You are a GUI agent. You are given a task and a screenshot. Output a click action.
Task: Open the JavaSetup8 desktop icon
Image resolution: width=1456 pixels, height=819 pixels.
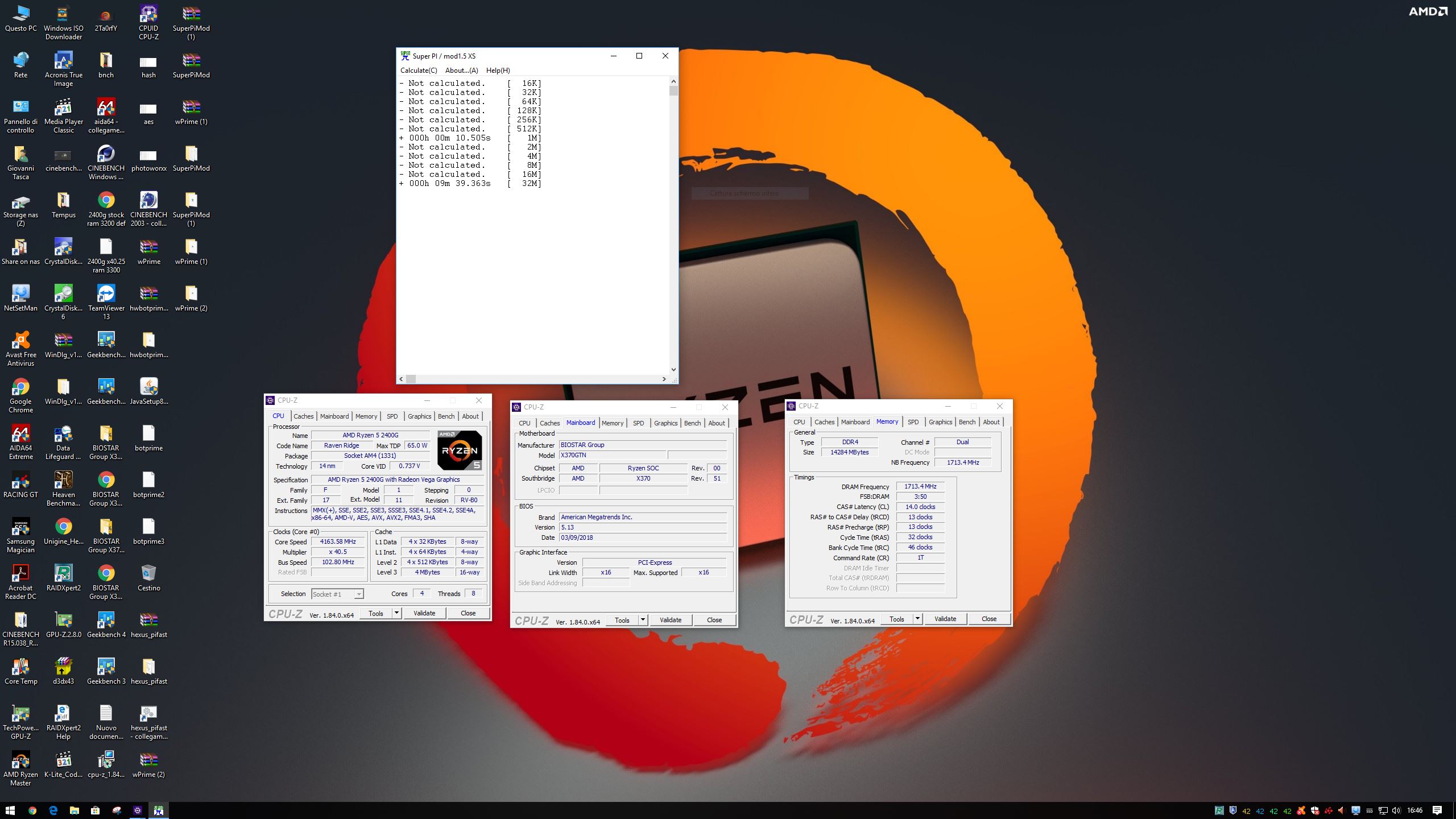coord(148,392)
